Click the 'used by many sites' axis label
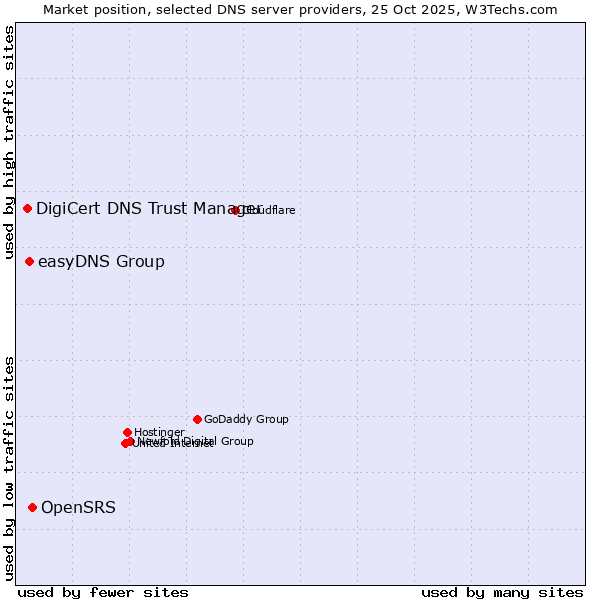 tap(502, 592)
